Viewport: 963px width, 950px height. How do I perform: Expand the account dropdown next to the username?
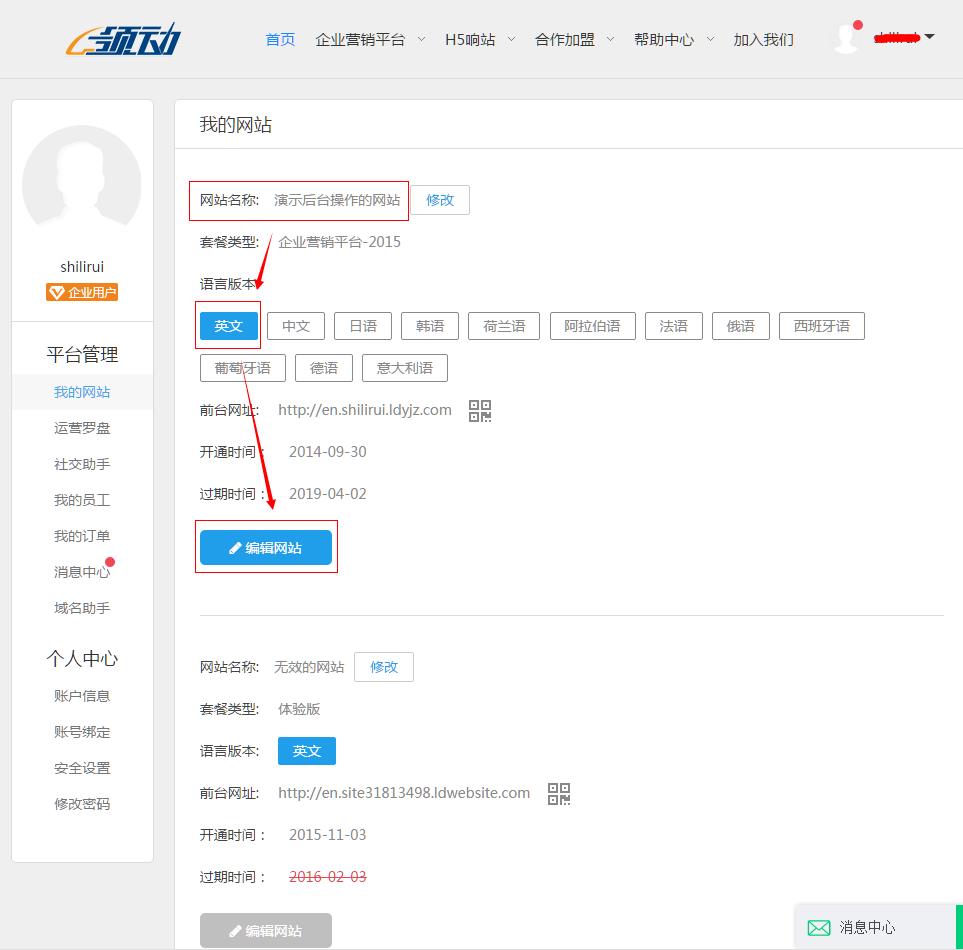click(929, 36)
